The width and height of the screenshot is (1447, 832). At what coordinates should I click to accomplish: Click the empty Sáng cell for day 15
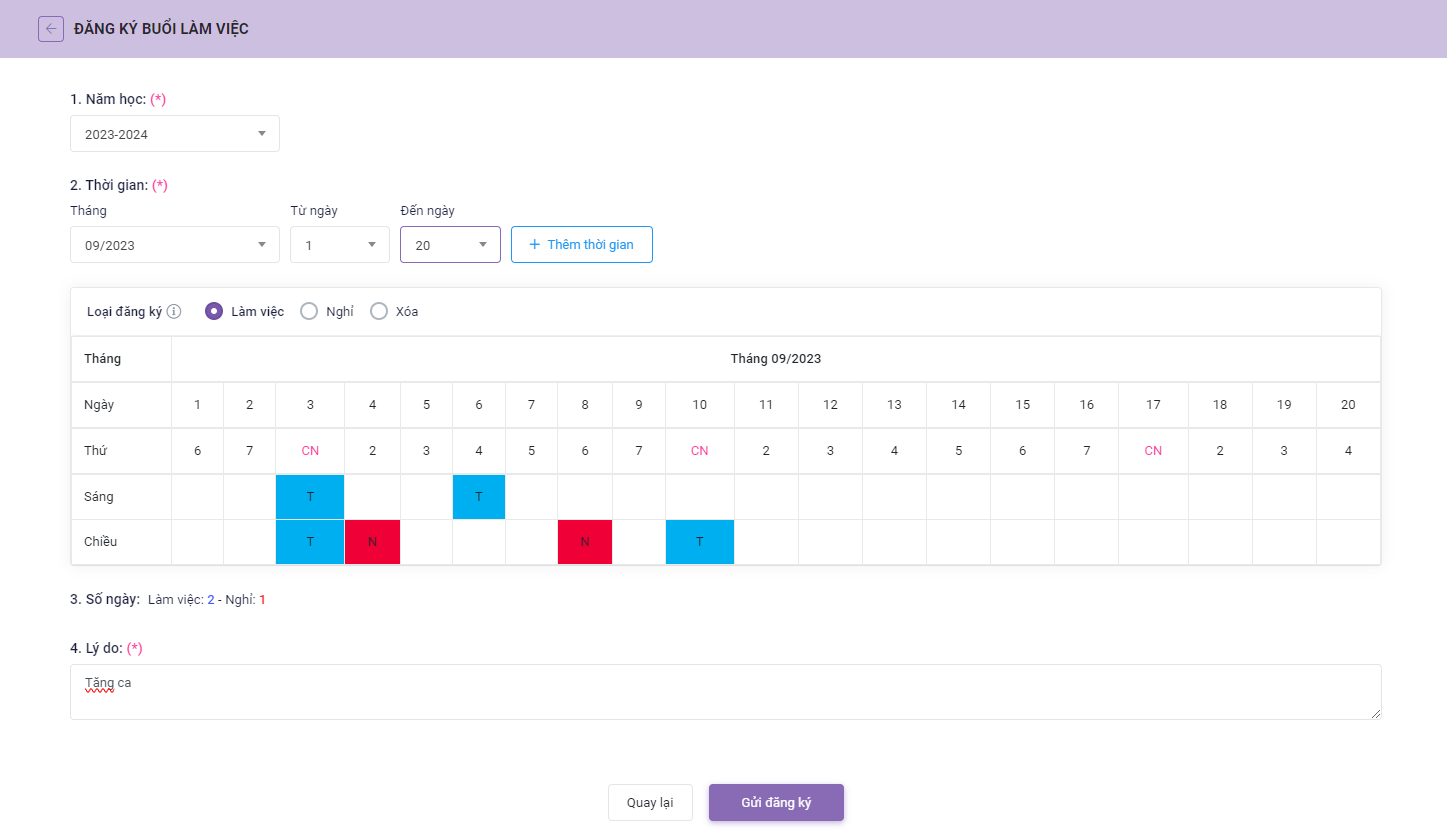[x=1022, y=497]
